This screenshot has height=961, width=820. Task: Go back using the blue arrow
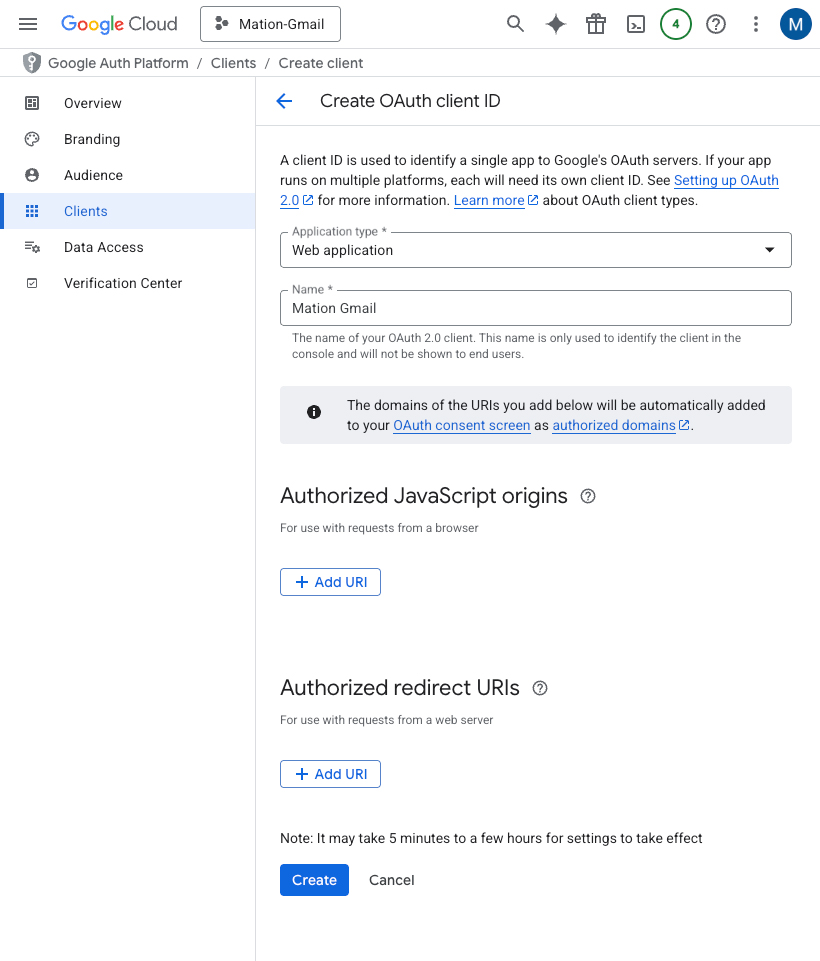[x=284, y=101]
